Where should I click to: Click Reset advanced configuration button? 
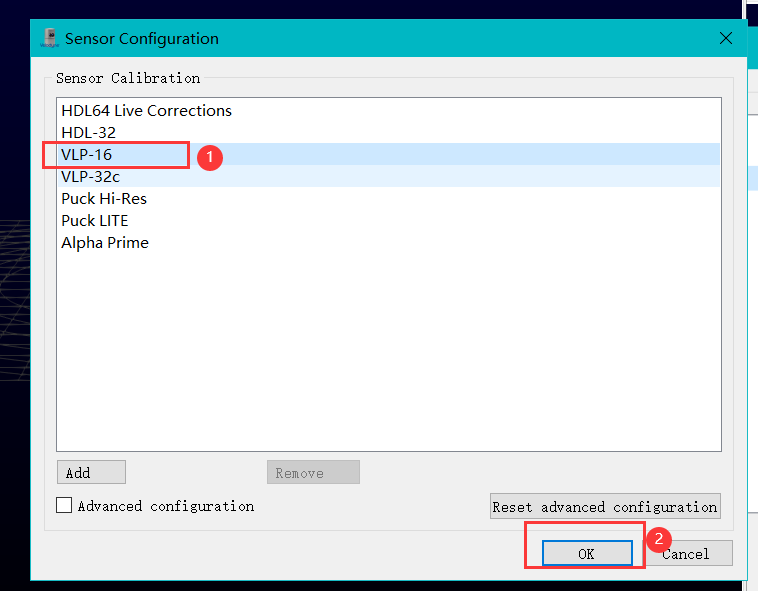605,506
